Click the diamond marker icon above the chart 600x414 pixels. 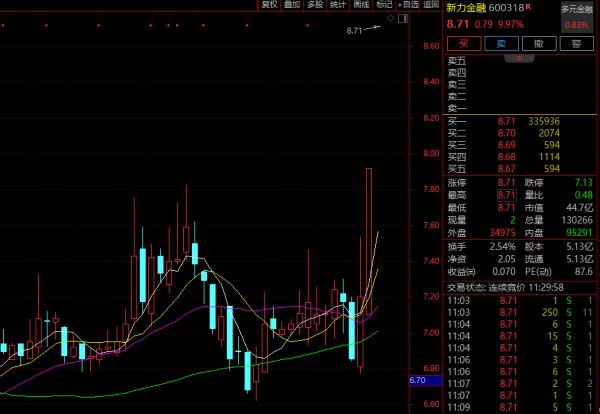click(390, 18)
